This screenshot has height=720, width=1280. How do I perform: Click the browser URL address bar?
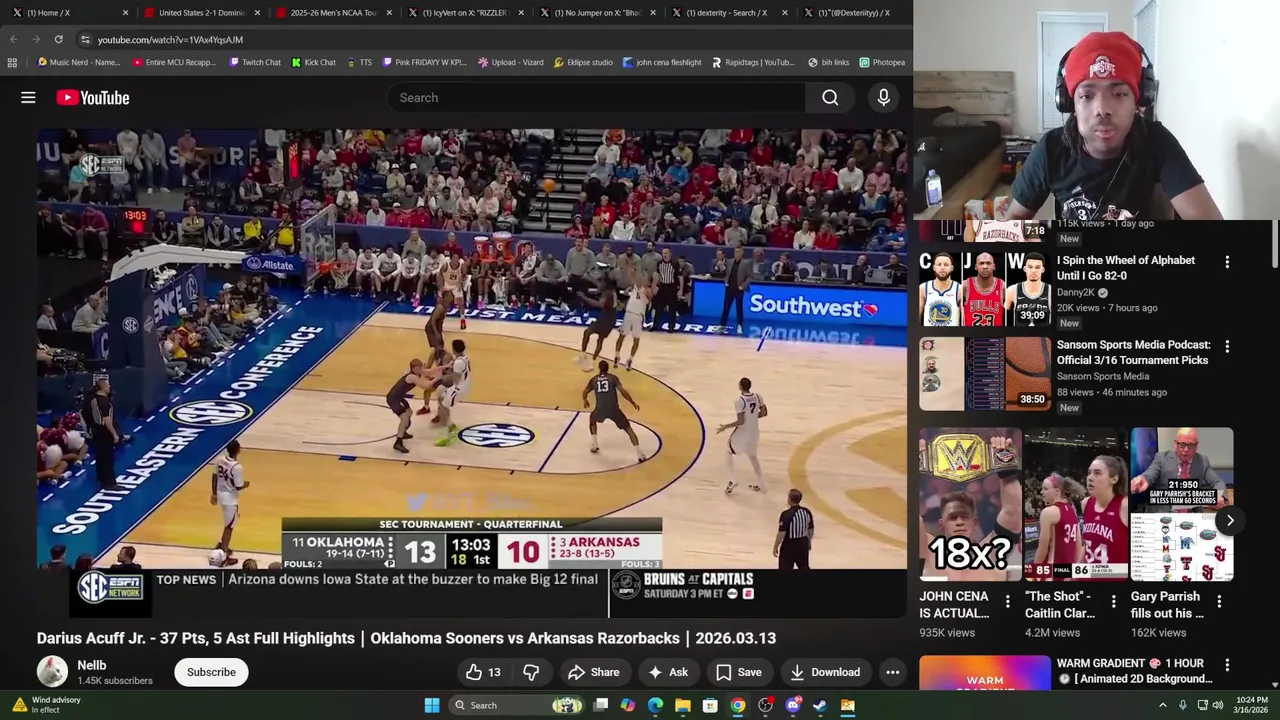[x=490, y=39]
